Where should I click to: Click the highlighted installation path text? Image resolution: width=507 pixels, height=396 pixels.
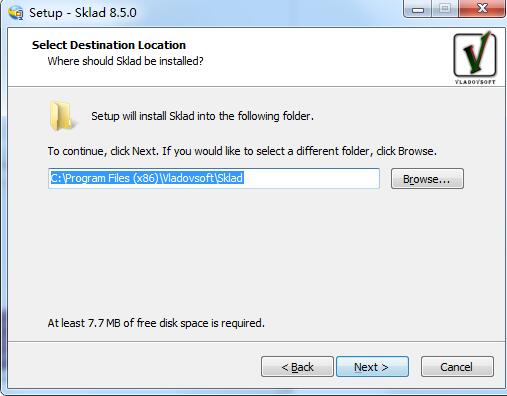click(x=147, y=178)
